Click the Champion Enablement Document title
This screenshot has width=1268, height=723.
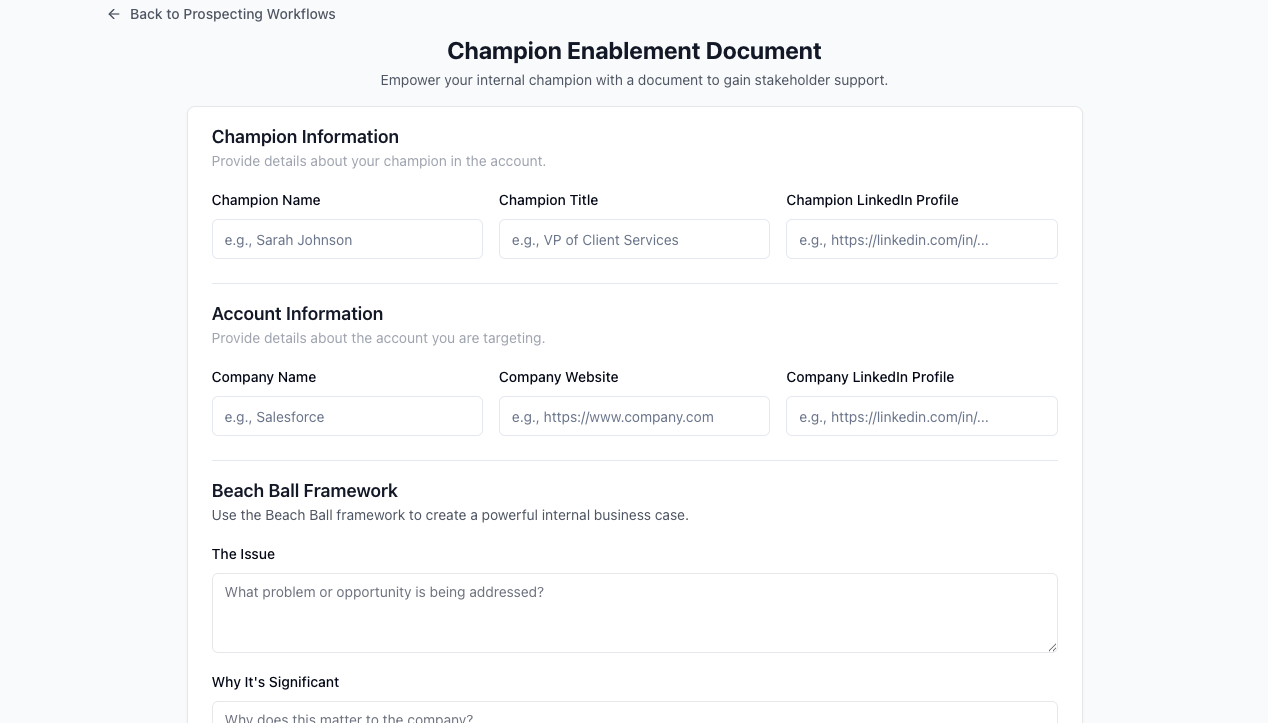tap(634, 50)
